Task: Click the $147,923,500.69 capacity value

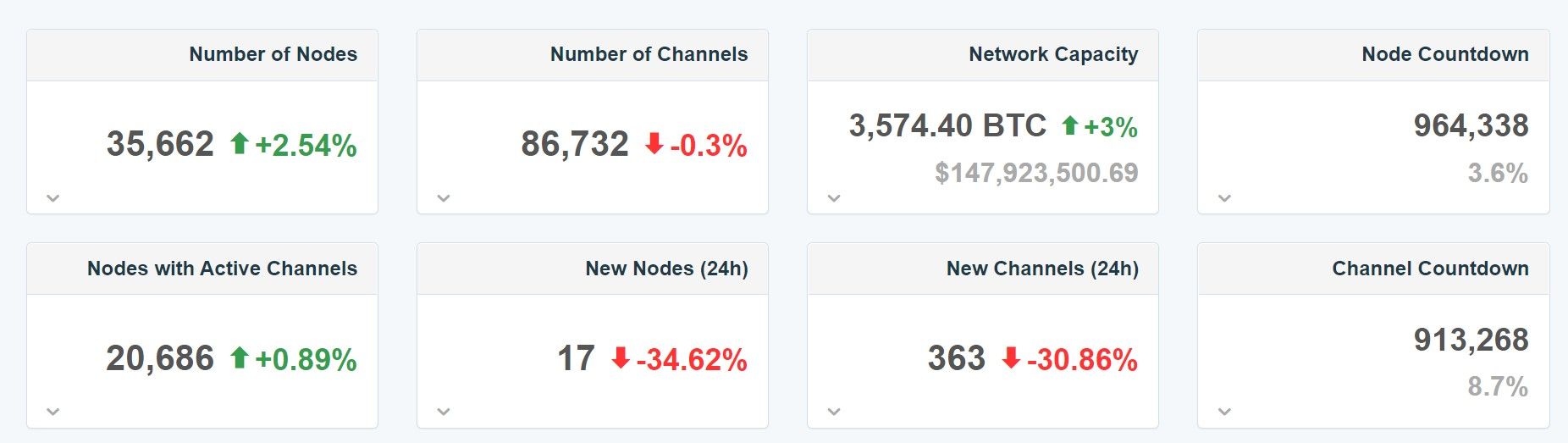Action: 1036,173
